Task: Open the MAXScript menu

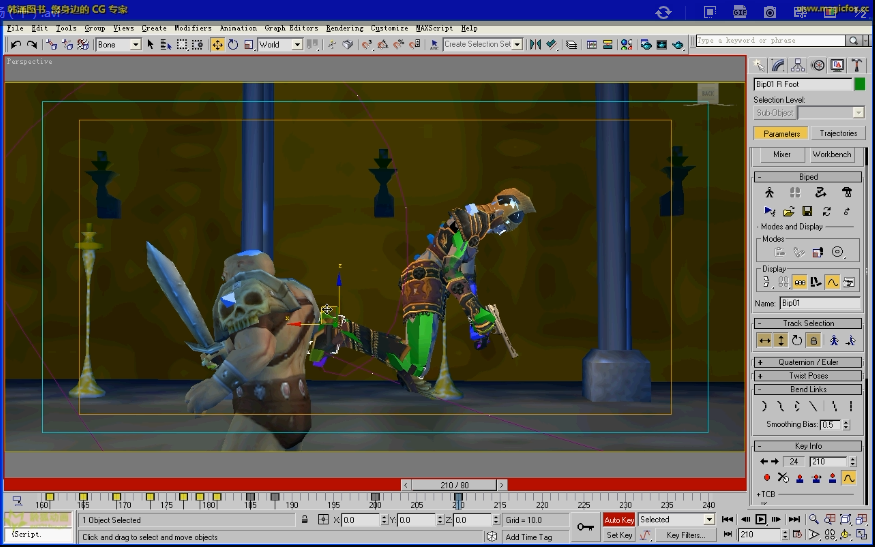Action: click(x=434, y=28)
